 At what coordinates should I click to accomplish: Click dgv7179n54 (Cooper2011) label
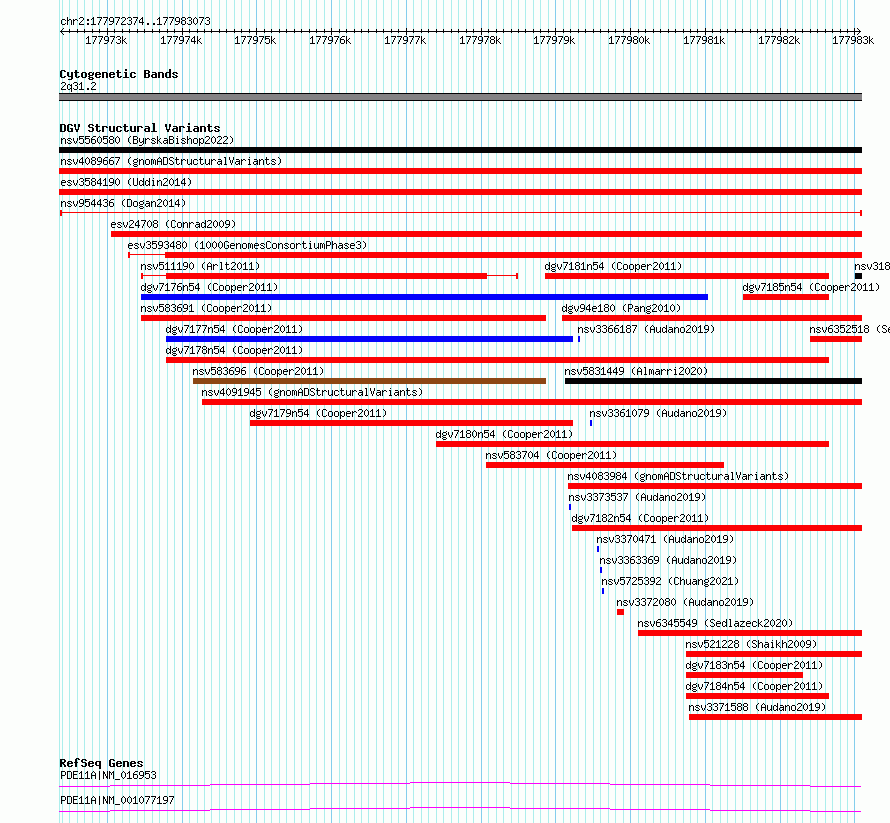(318, 413)
